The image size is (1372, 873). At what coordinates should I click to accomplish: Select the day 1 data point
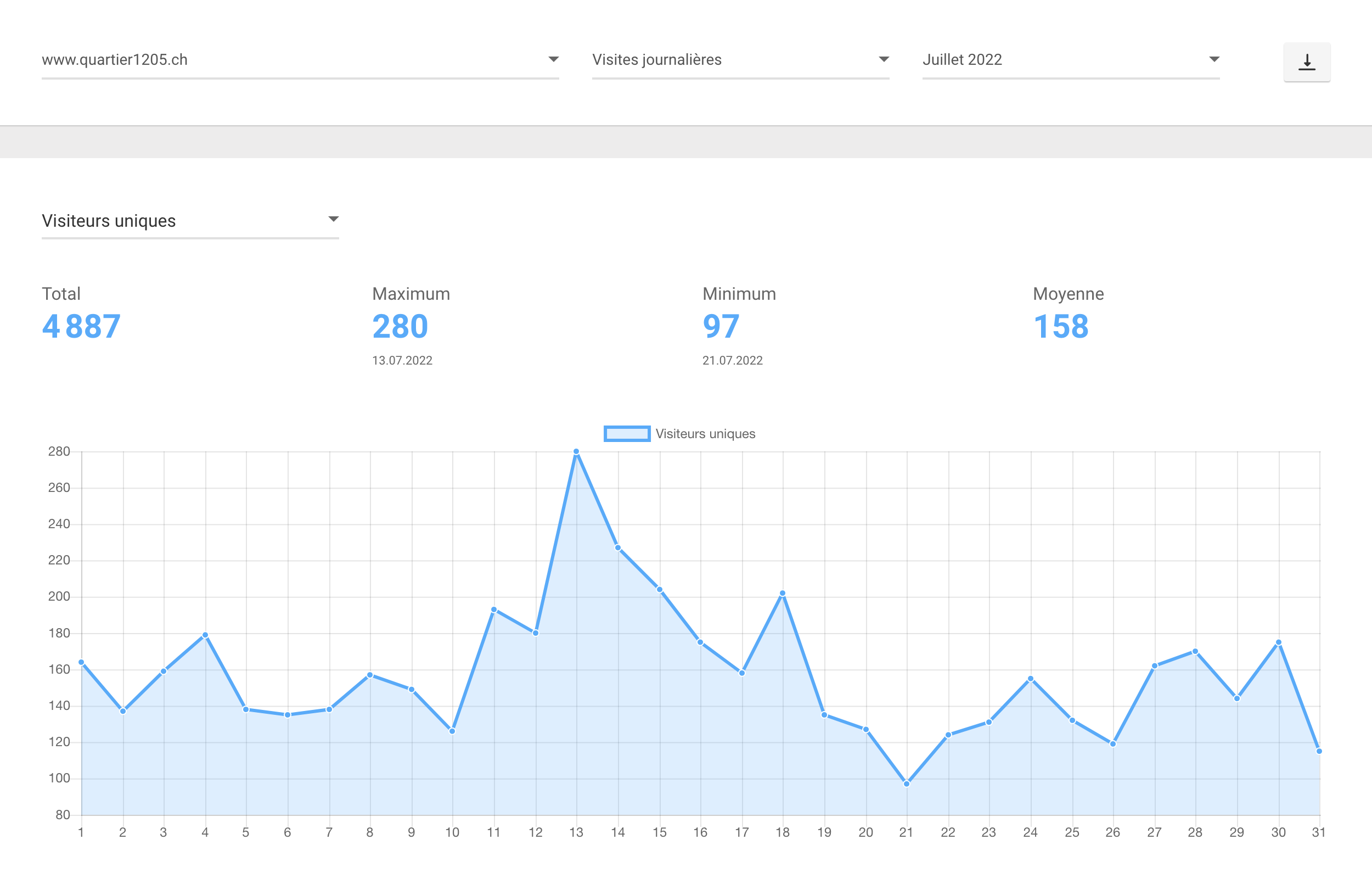[x=81, y=663]
